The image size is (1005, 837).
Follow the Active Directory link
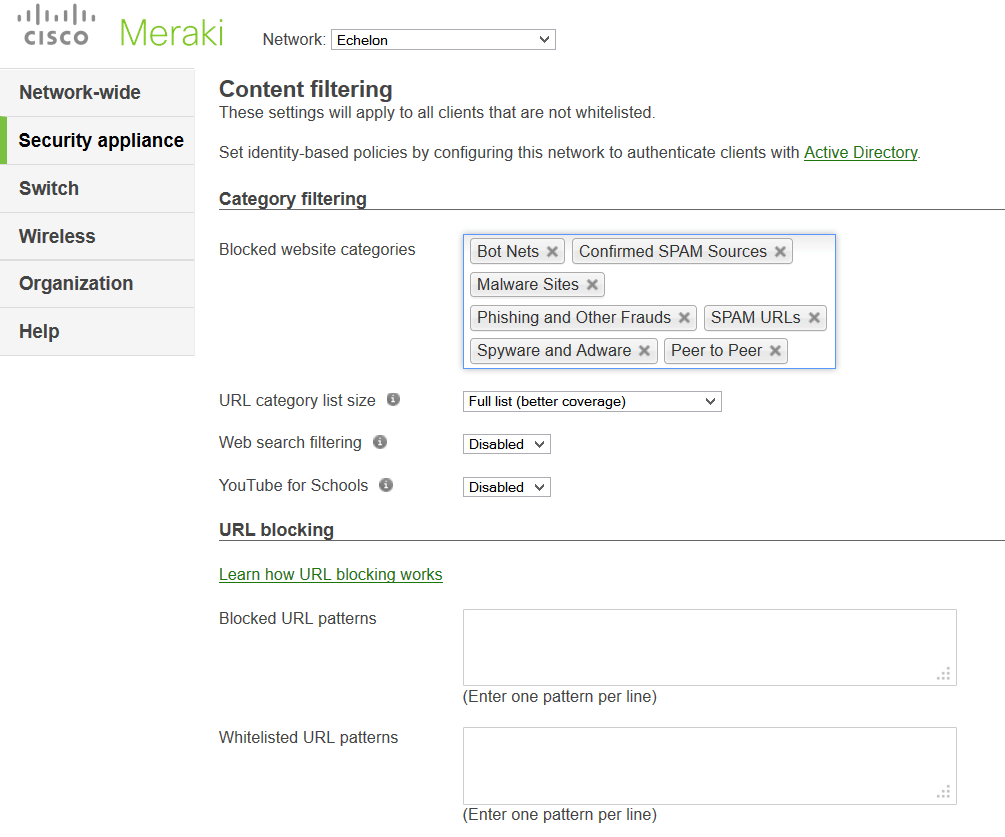pyautogui.click(x=860, y=153)
